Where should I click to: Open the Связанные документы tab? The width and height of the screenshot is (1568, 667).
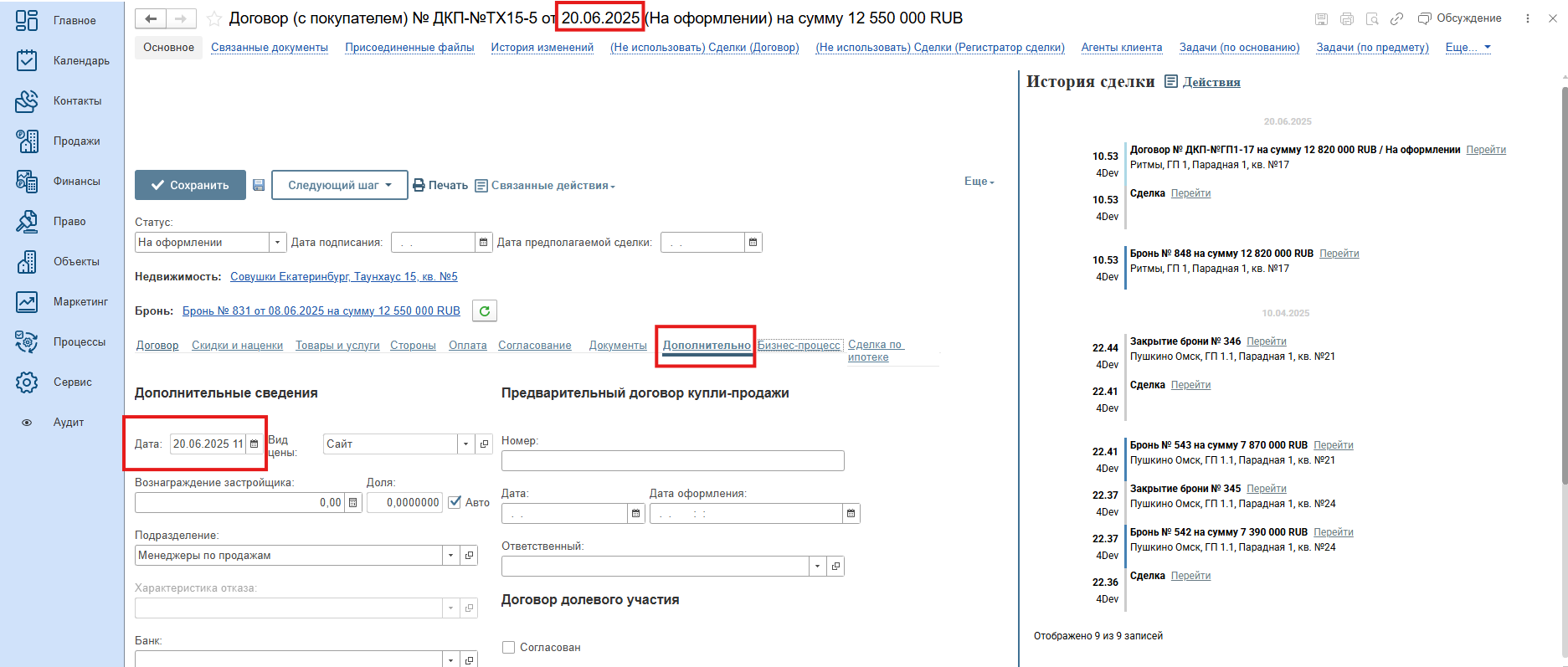[x=270, y=48]
